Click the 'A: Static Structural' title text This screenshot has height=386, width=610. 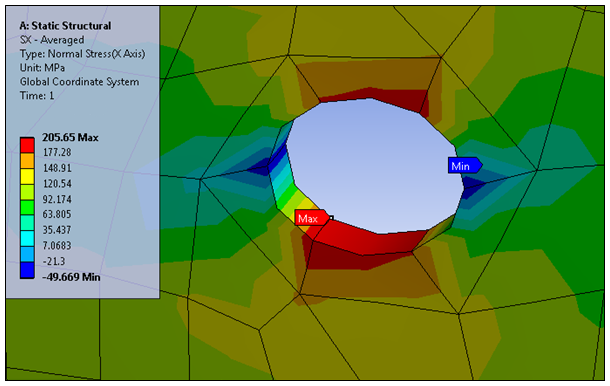click(x=65, y=26)
